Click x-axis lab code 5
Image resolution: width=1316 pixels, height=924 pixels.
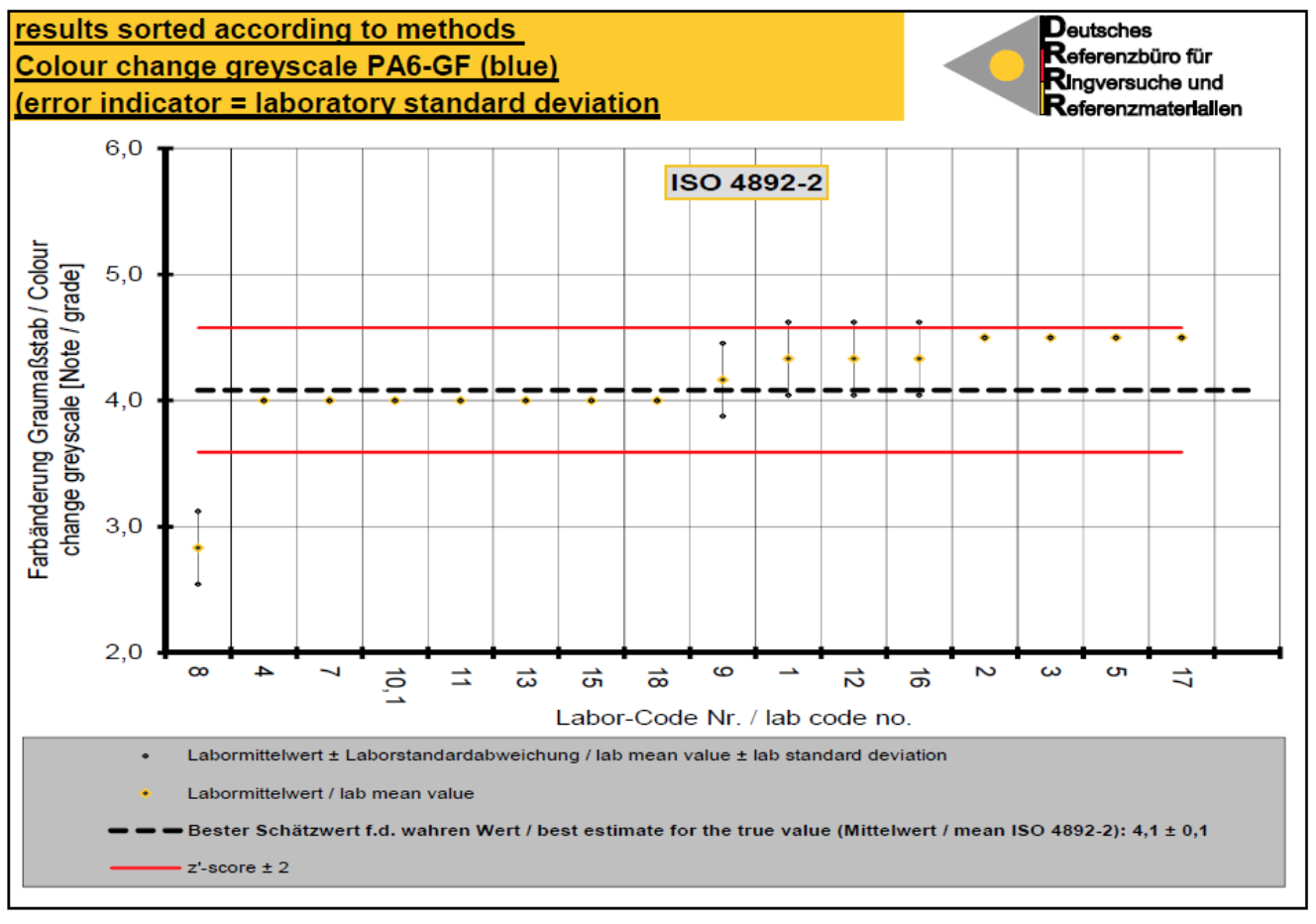pos(1116,672)
